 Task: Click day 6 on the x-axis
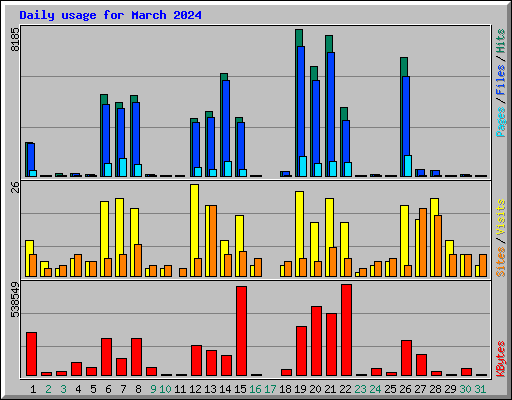(x=108, y=389)
